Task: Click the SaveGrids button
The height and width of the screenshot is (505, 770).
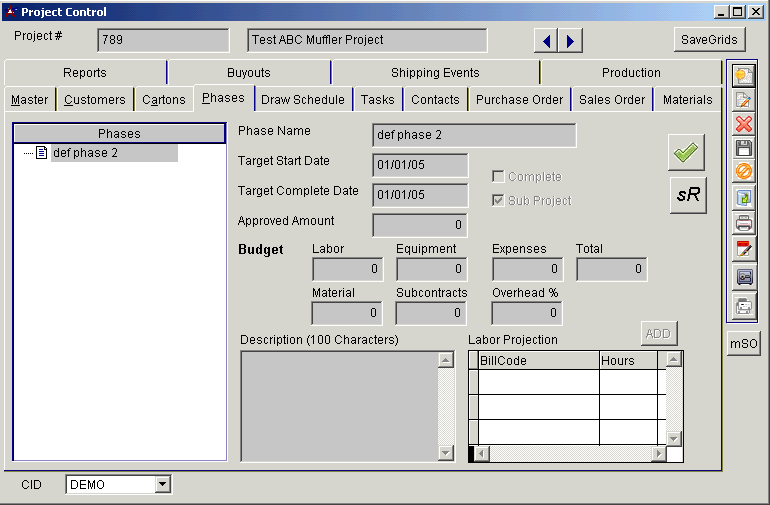Action: pos(709,40)
